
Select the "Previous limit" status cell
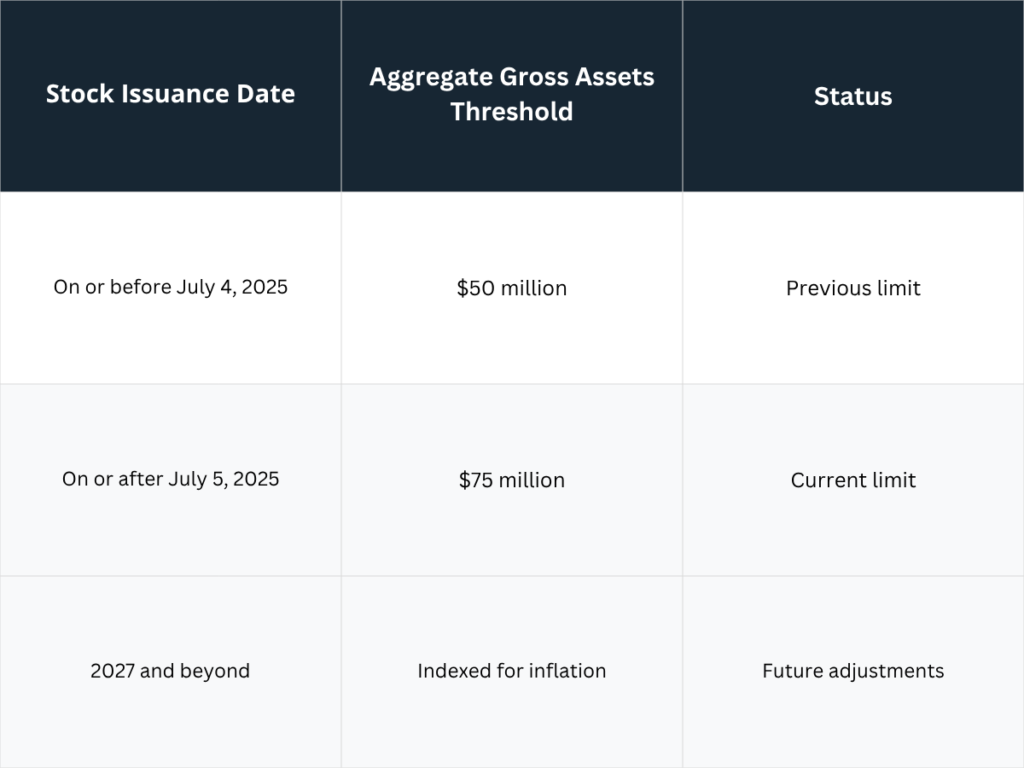tap(853, 288)
